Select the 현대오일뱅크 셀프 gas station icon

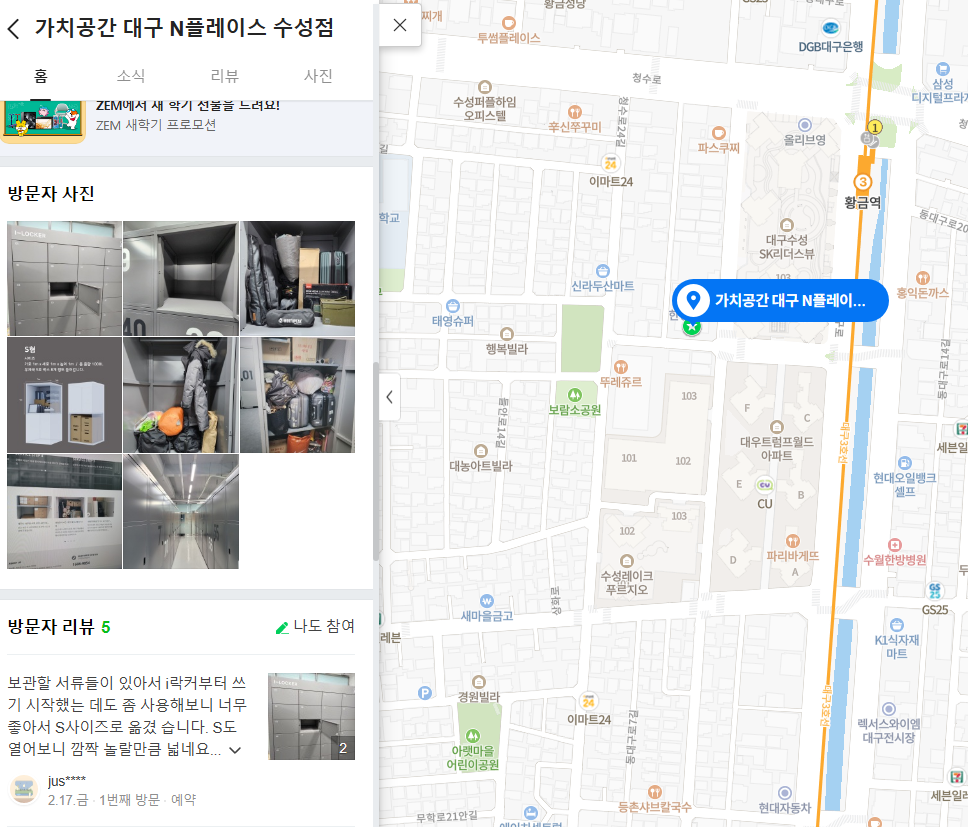tap(904, 463)
